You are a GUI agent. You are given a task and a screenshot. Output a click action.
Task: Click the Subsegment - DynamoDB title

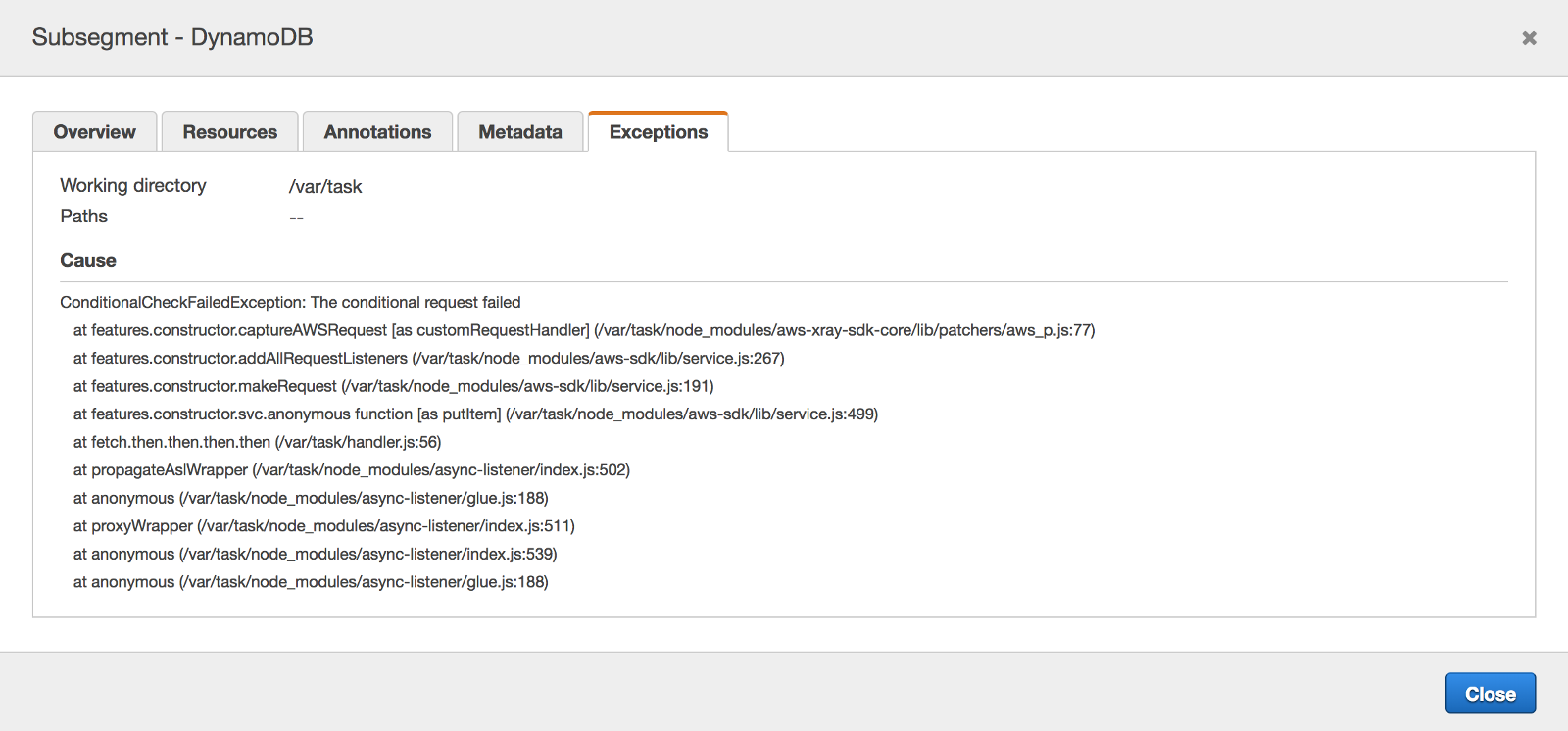[172, 37]
